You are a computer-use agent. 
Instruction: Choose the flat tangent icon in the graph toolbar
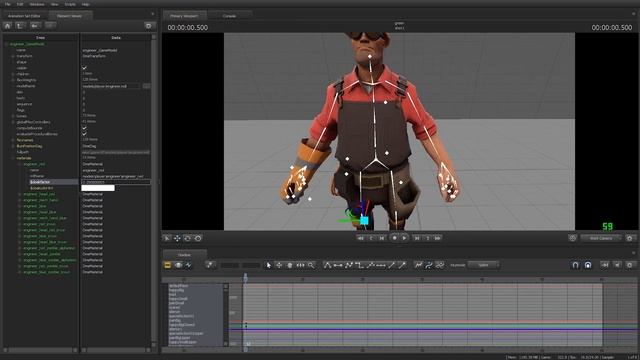coord(338,265)
